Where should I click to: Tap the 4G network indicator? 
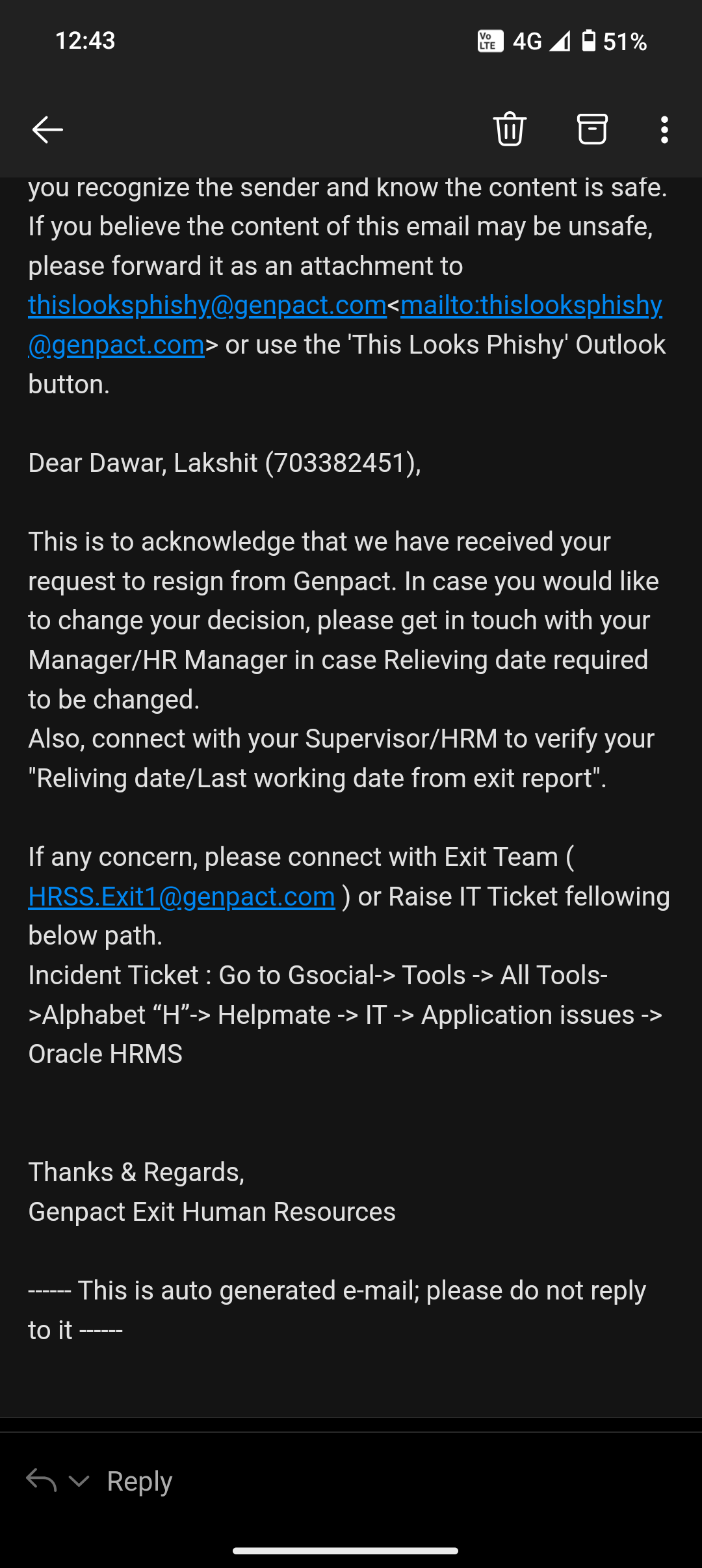click(x=527, y=42)
